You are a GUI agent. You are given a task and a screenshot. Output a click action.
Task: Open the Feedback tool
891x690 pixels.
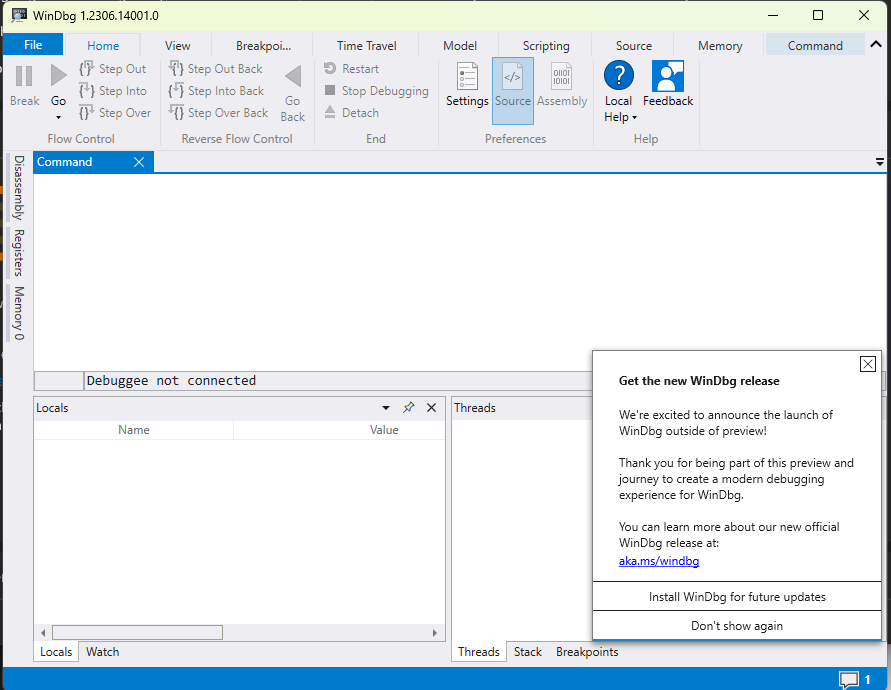[x=668, y=84]
